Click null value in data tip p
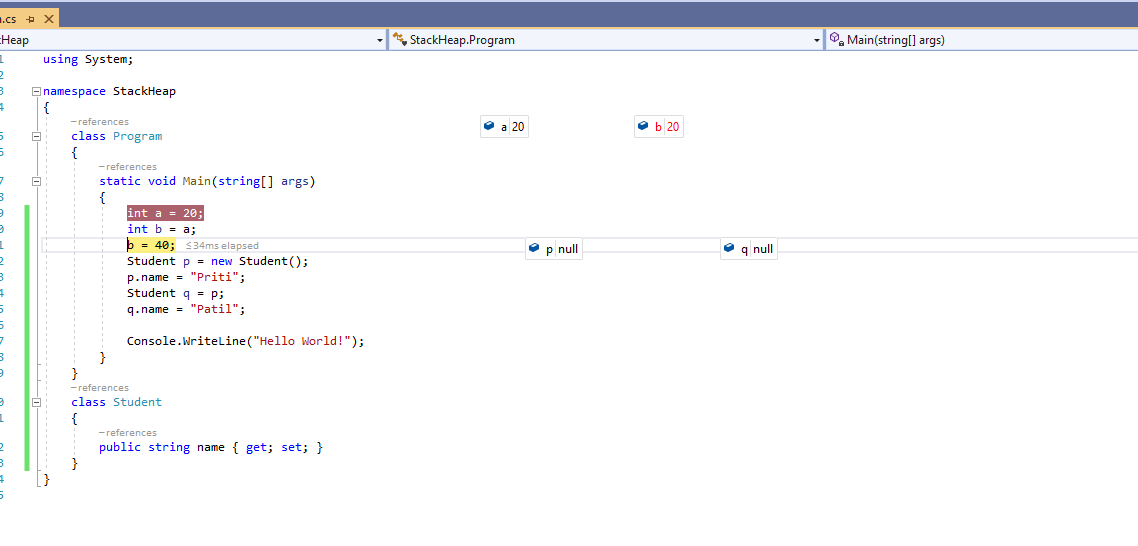This screenshot has height=546, width=1138. coord(569,249)
